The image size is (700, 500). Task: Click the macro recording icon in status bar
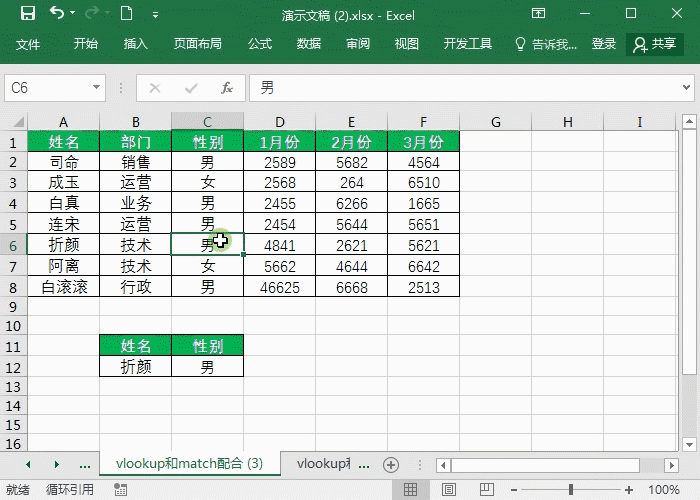point(120,490)
